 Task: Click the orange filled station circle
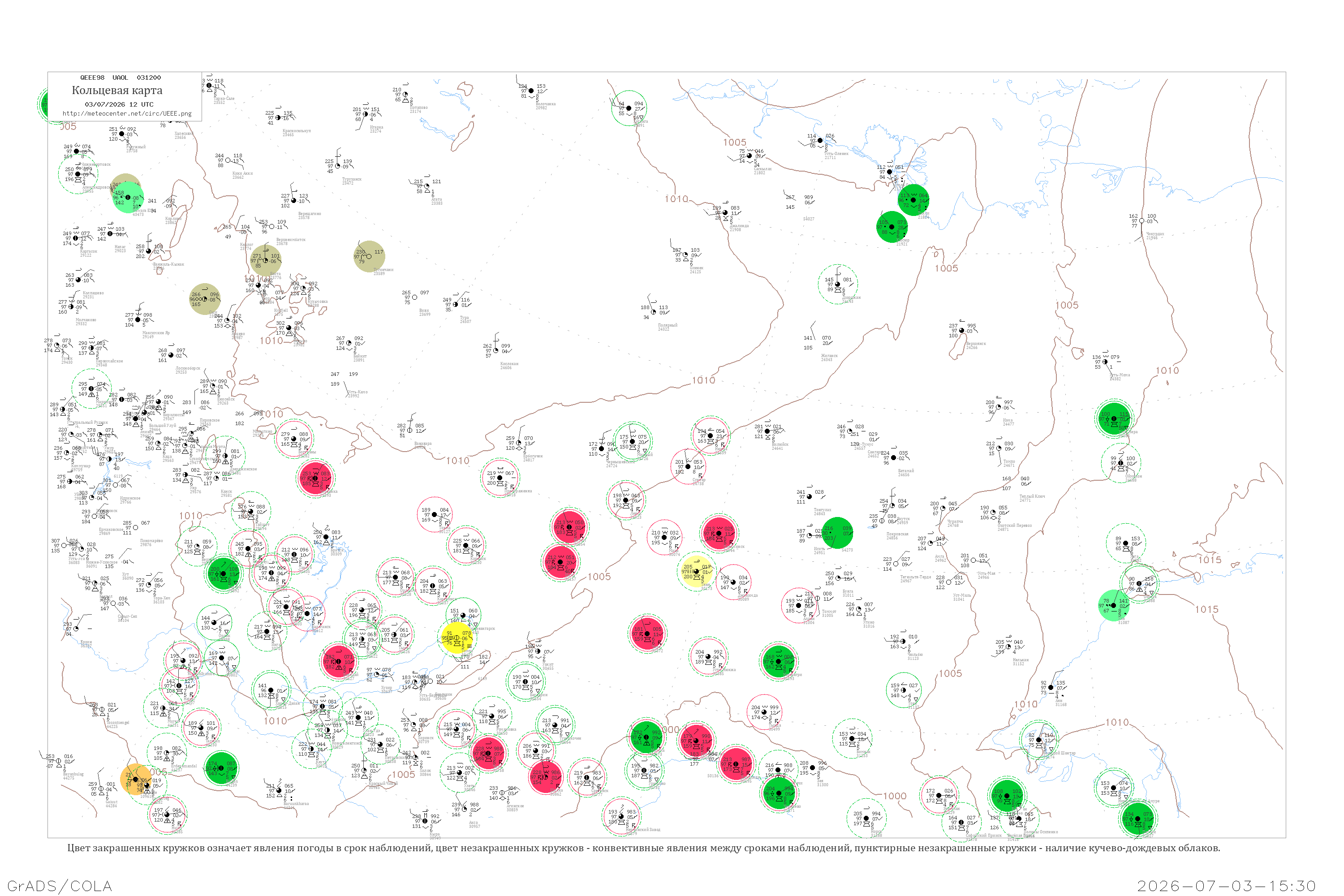click(x=136, y=780)
